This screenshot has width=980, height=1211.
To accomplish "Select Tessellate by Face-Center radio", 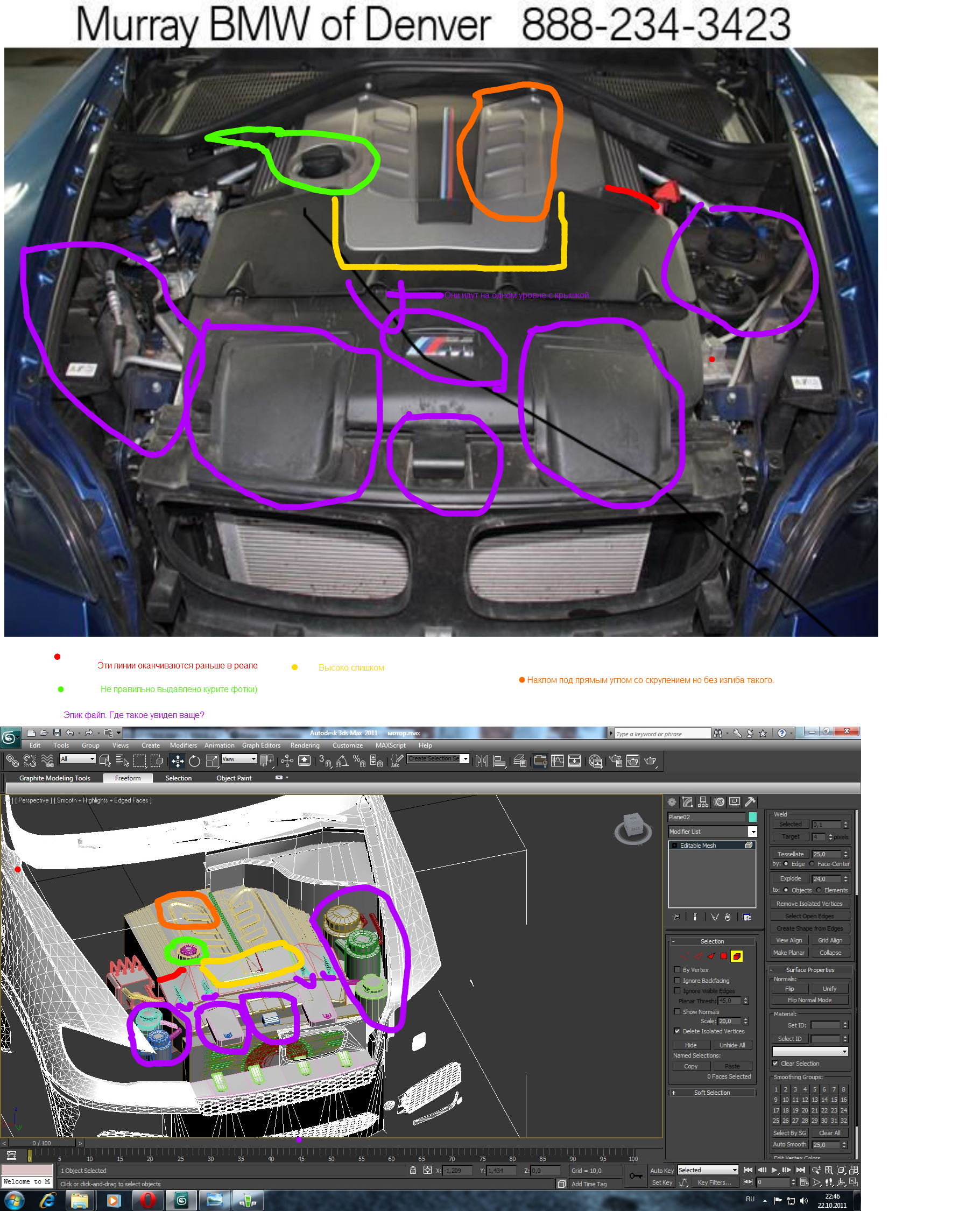I will click(x=812, y=864).
